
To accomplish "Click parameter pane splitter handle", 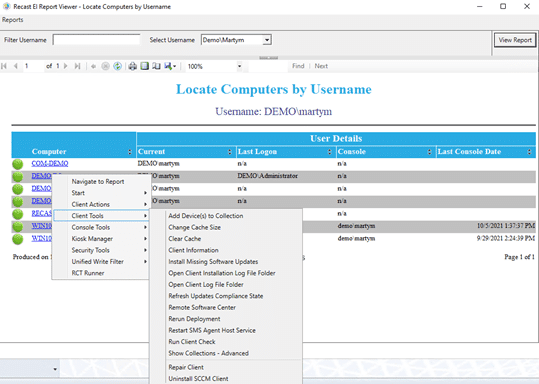I will [x=268, y=58].
